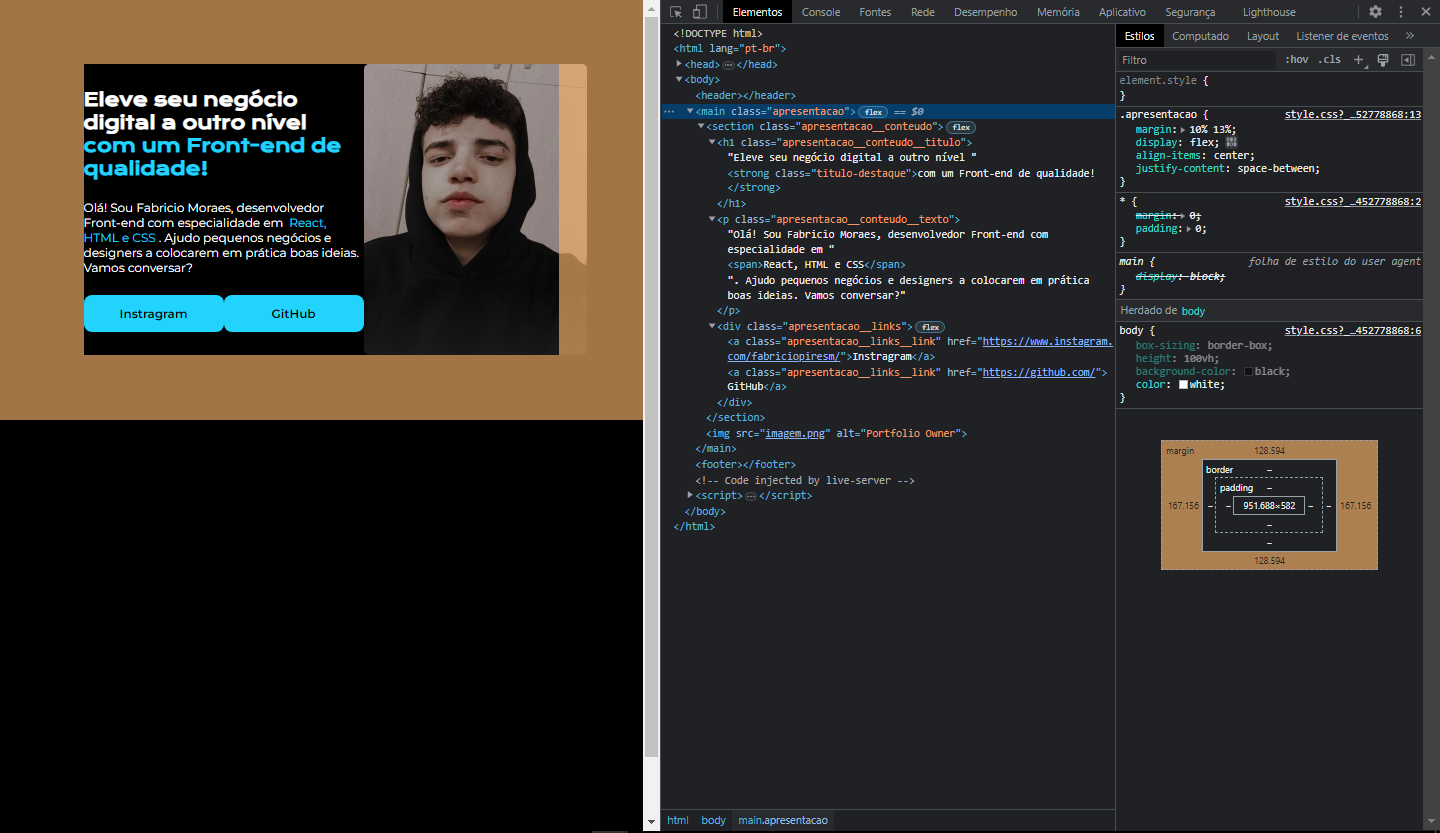Collapse the div apresentacao__links node

(712, 327)
